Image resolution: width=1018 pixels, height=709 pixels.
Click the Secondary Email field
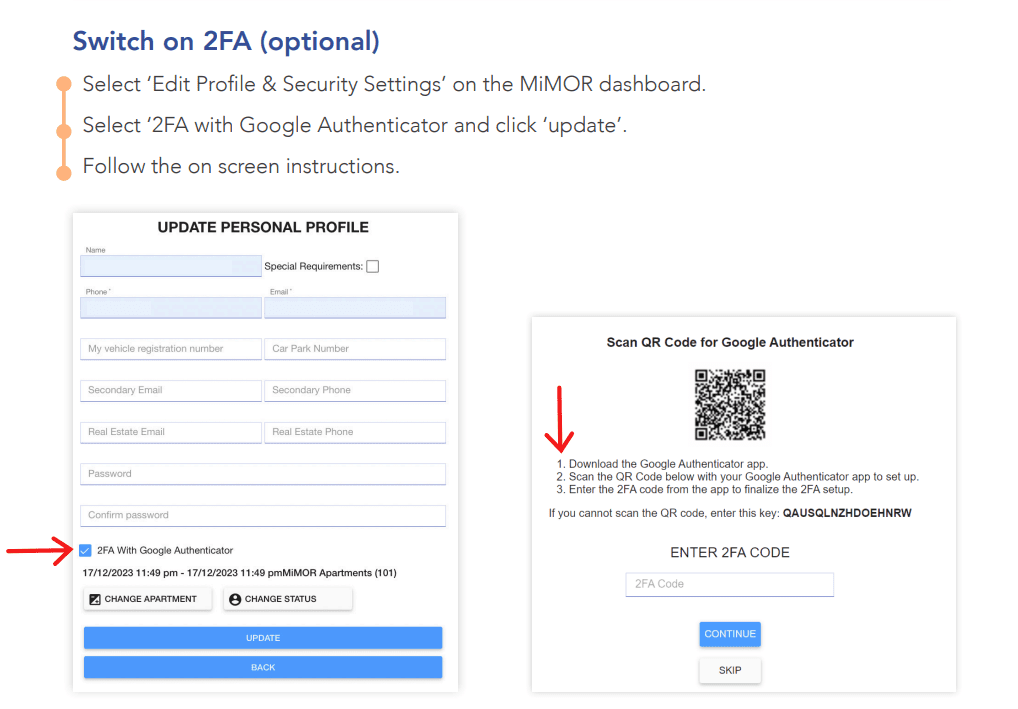(171, 390)
